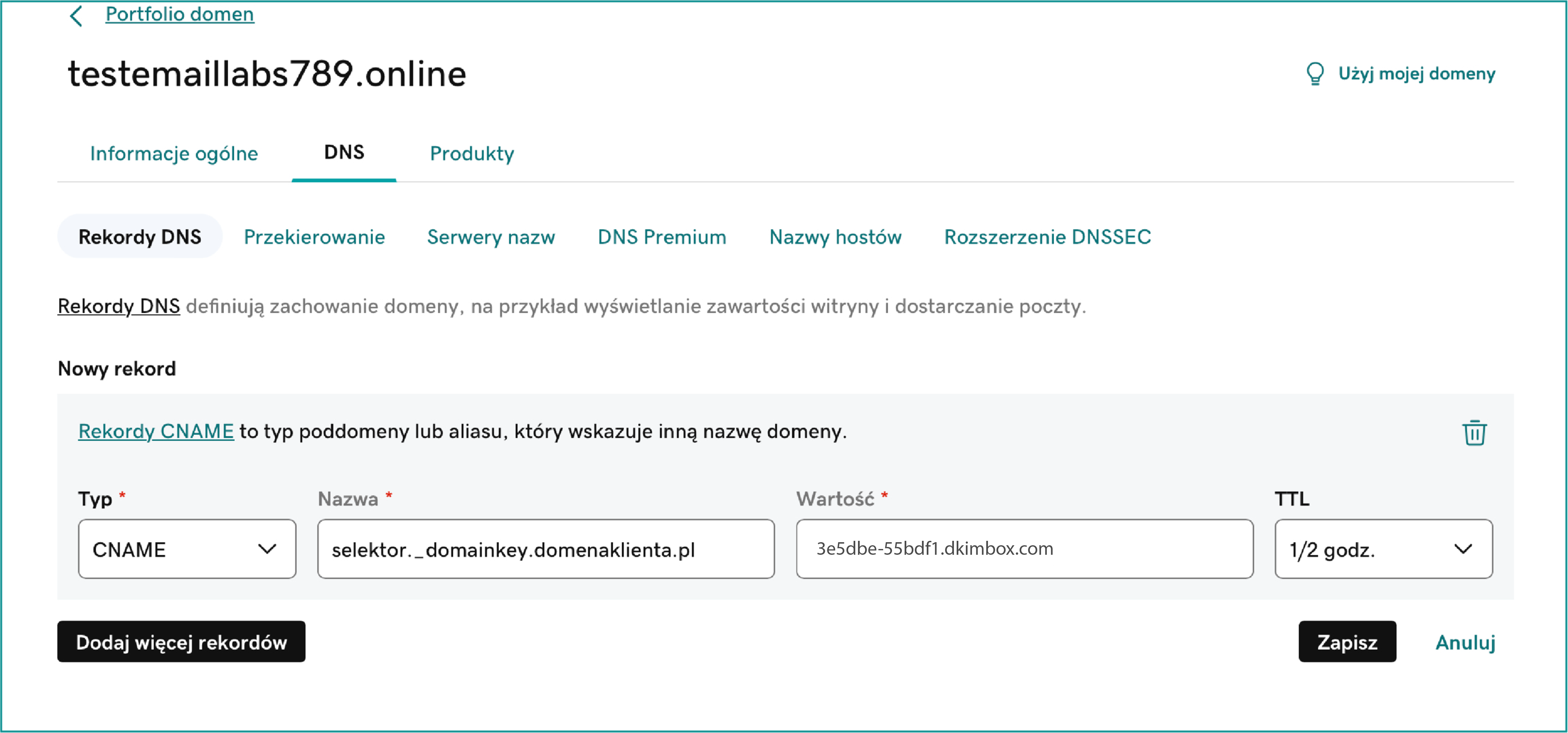
Task: Open Rozszerzenie DNSSEC section
Action: click(1047, 237)
